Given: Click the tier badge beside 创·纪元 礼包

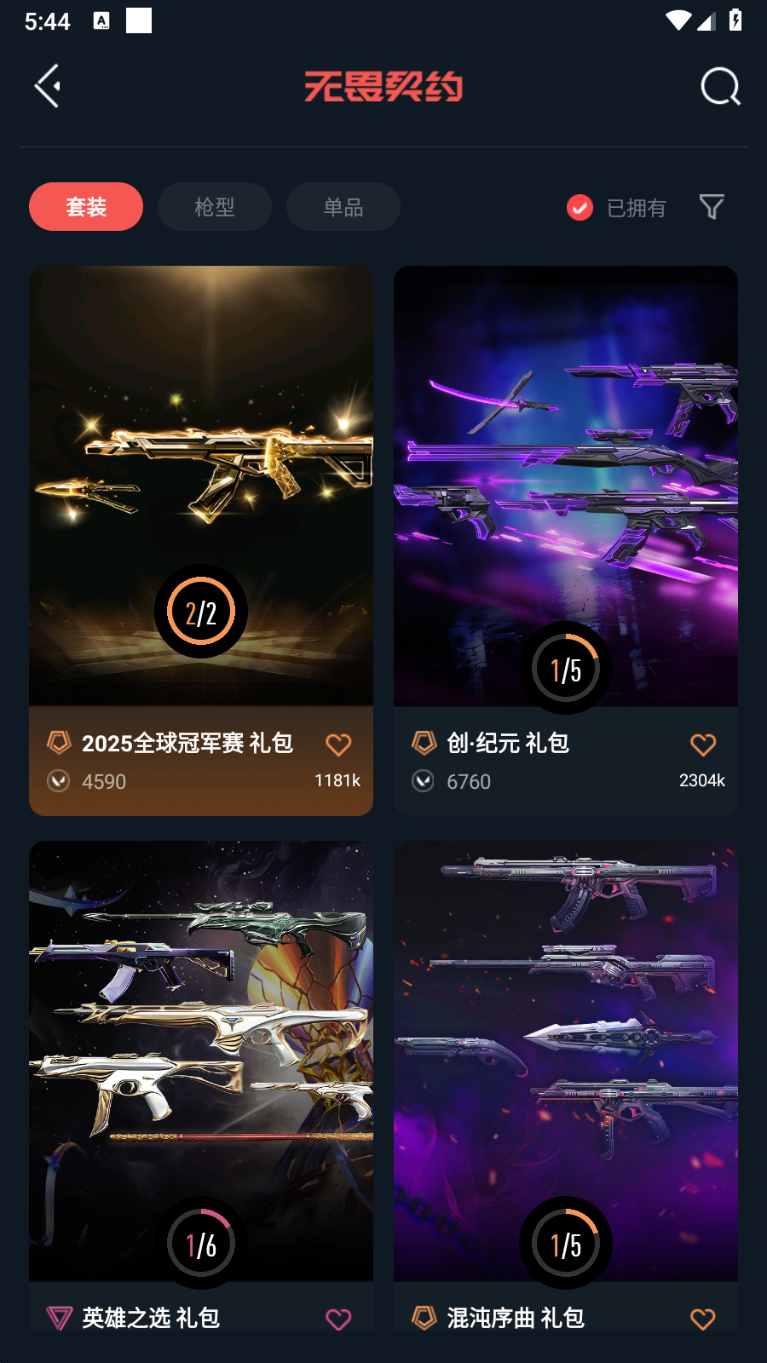Looking at the screenshot, I should pyautogui.click(x=424, y=743).
